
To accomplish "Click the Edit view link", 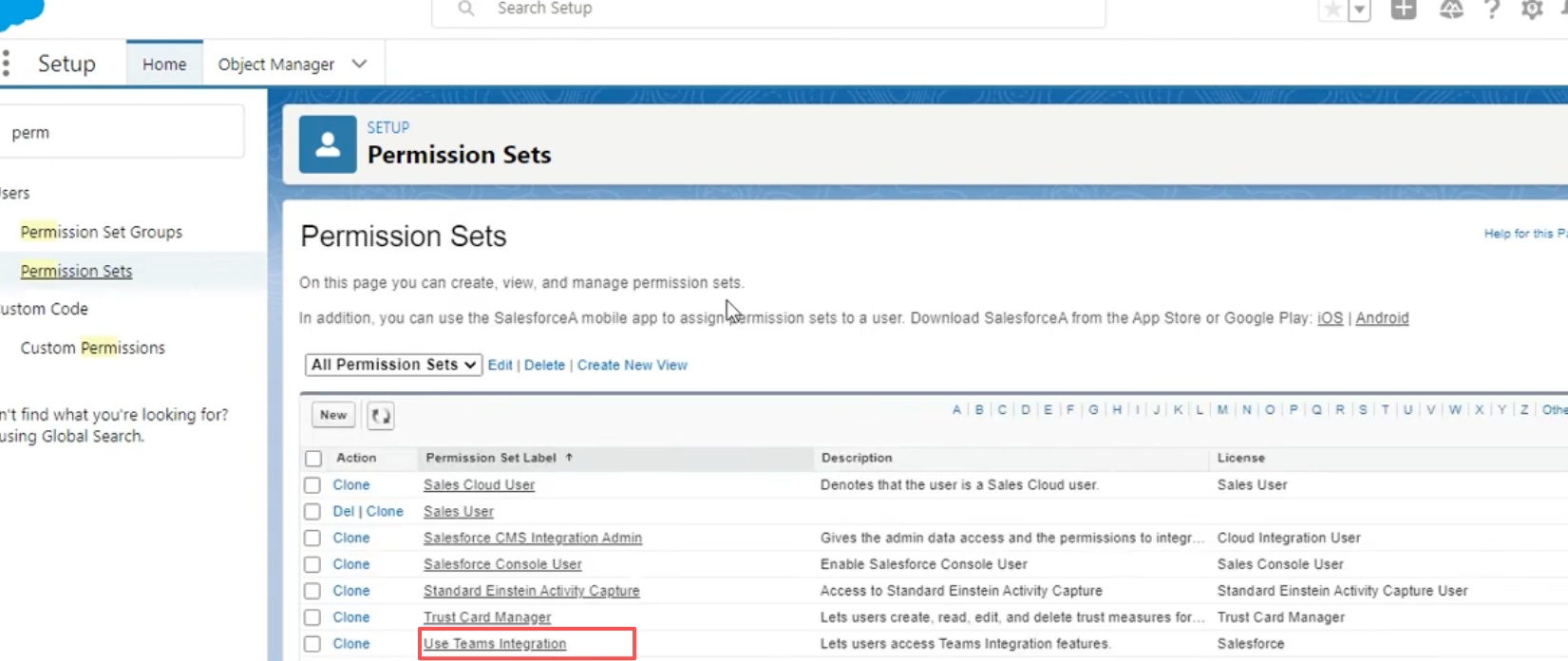I will [x=501, y=365].
